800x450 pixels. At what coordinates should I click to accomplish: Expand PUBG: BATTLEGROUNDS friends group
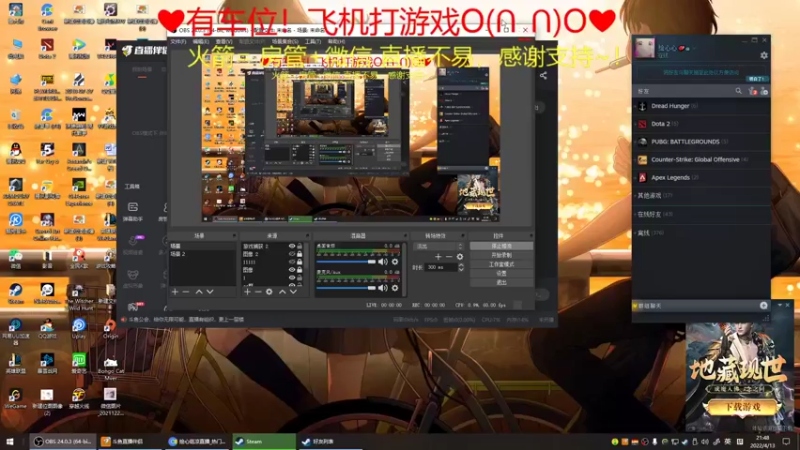click(x=701, y=142)
